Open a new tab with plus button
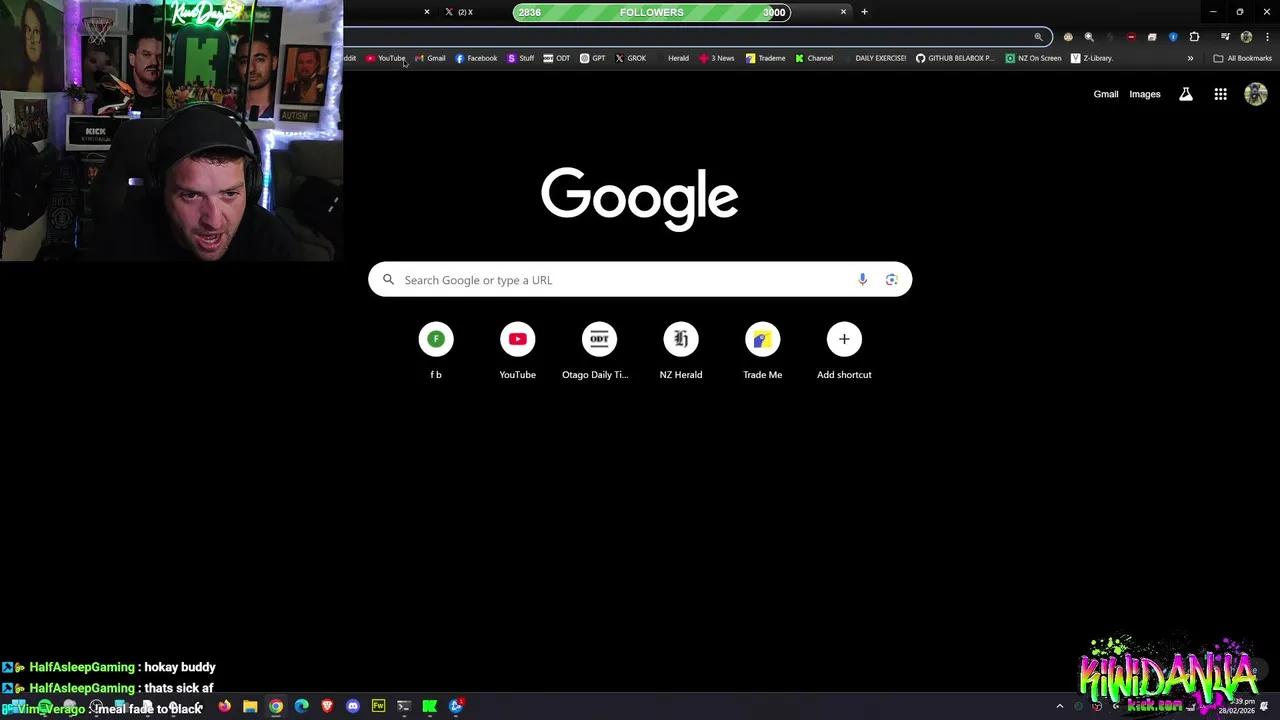The image size is (1280, 720). [864, 12]
